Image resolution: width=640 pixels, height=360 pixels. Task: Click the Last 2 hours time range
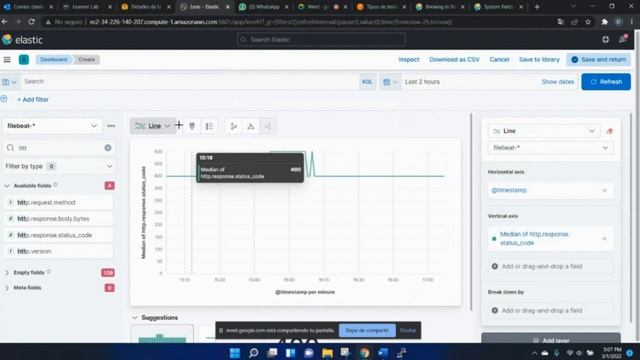point(422,82)
